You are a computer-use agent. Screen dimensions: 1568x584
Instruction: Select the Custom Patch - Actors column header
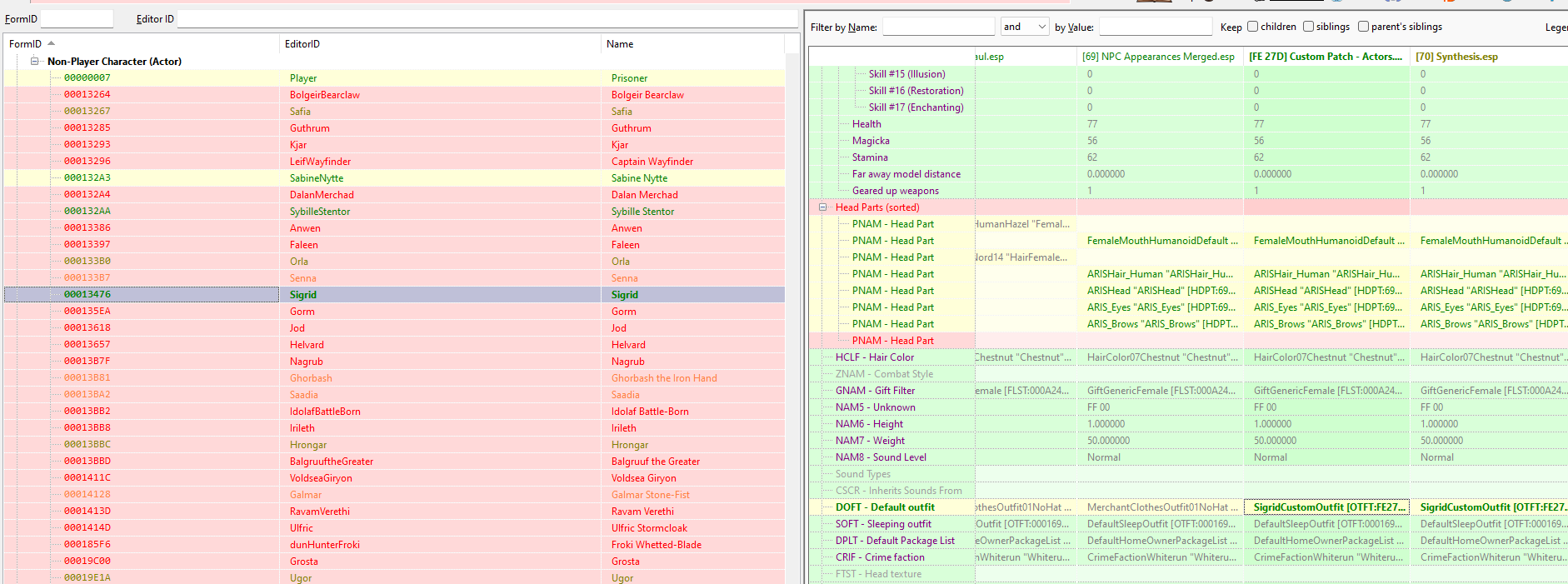pyautogui.click(x=1326, y=57)
